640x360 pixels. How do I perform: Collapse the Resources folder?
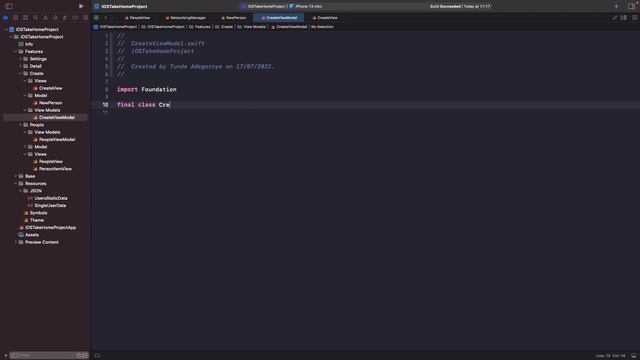click(16, 184)
